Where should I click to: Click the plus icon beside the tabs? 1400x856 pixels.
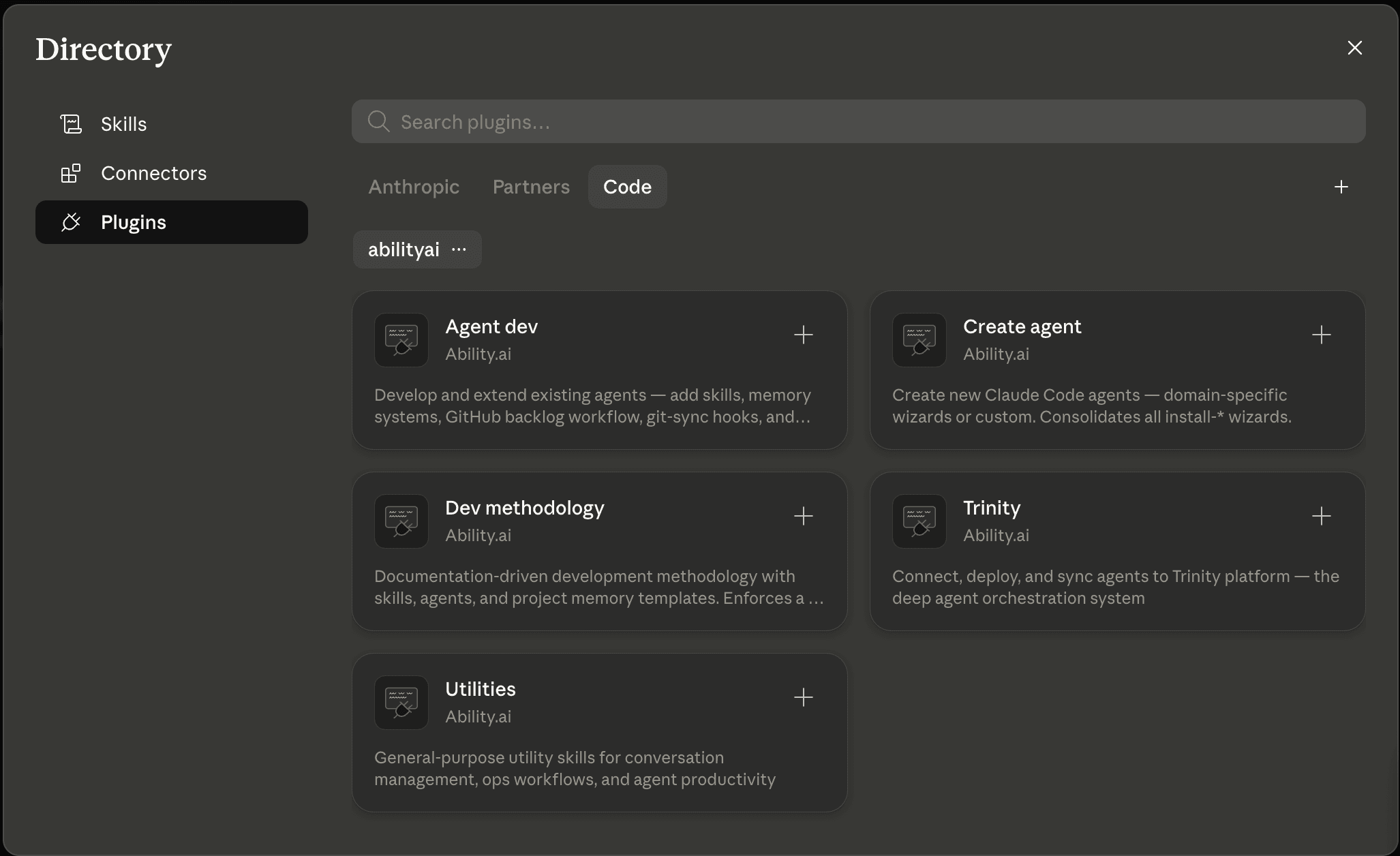coord(1341,187)
